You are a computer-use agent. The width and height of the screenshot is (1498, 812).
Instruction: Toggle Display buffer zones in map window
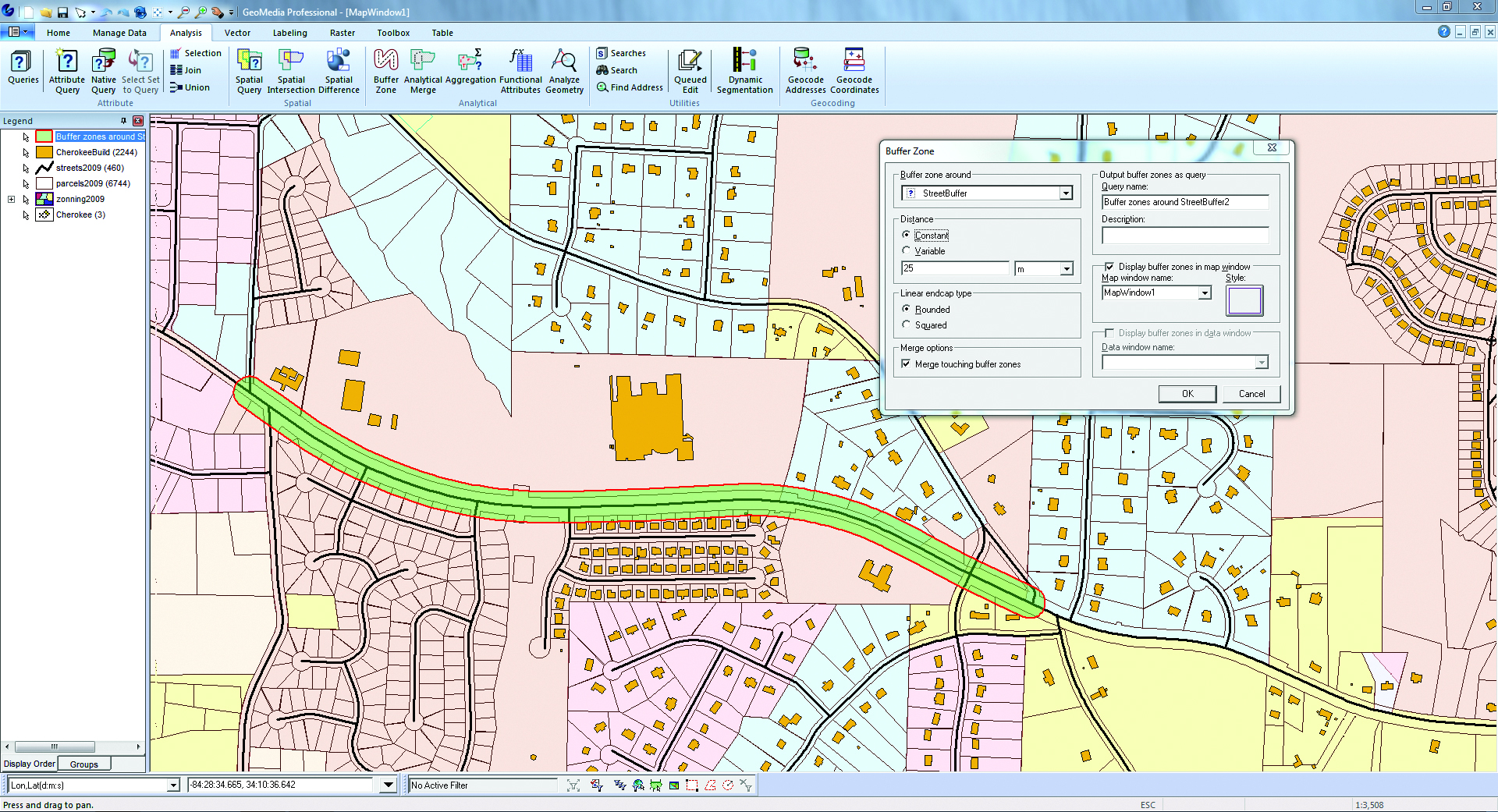pos(1109,267)
